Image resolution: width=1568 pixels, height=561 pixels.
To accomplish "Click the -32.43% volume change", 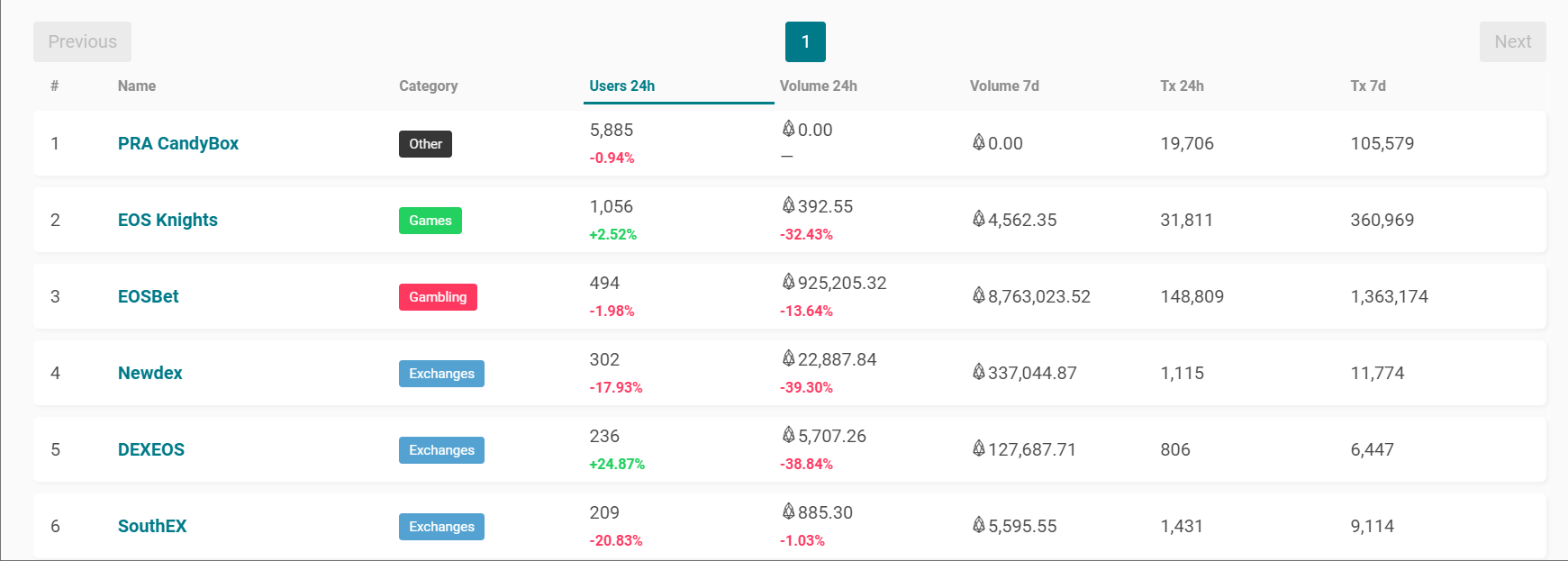I will tap(806, 234).
